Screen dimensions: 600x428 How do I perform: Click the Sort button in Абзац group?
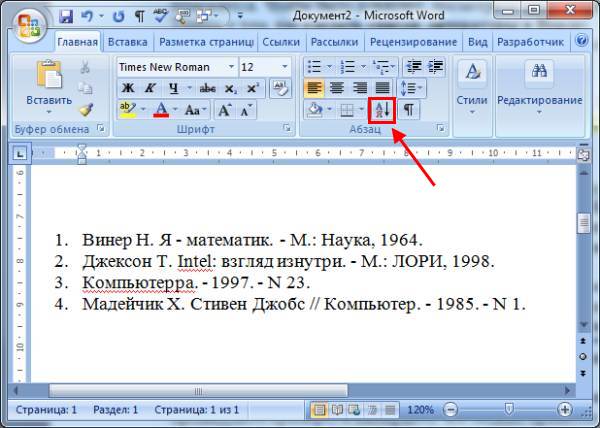(381, 110)
